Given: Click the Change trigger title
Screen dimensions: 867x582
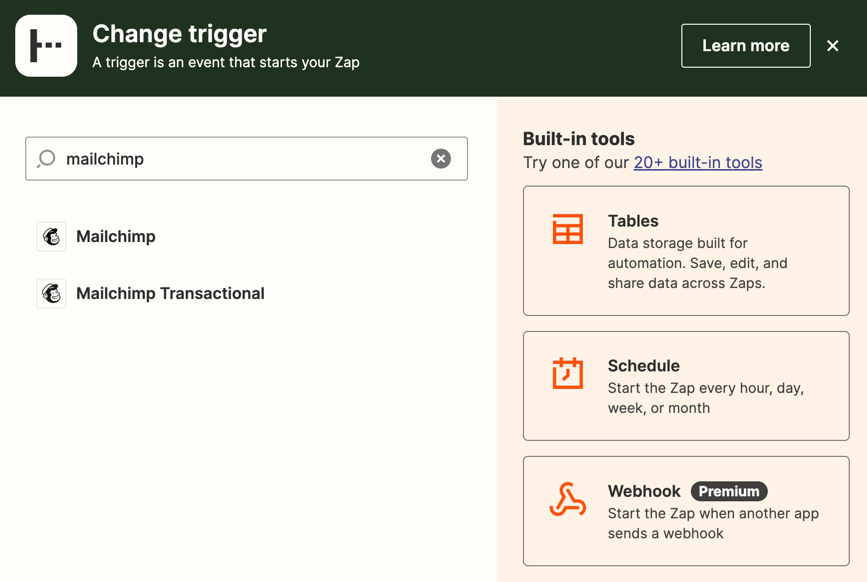Looking at the screenshot, I should tap(180, 34).
